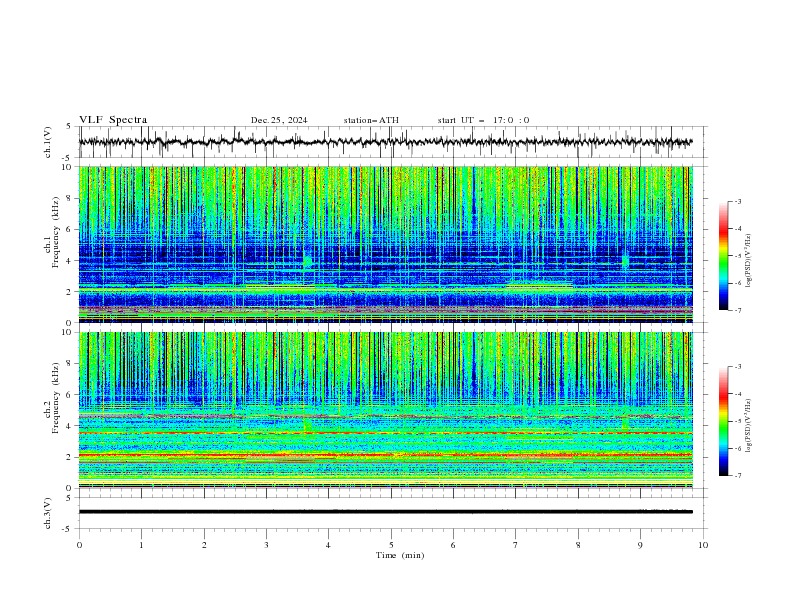Click '-7' on the lower colorbar scale
The image size is (792, 612).
click(738, 476)
